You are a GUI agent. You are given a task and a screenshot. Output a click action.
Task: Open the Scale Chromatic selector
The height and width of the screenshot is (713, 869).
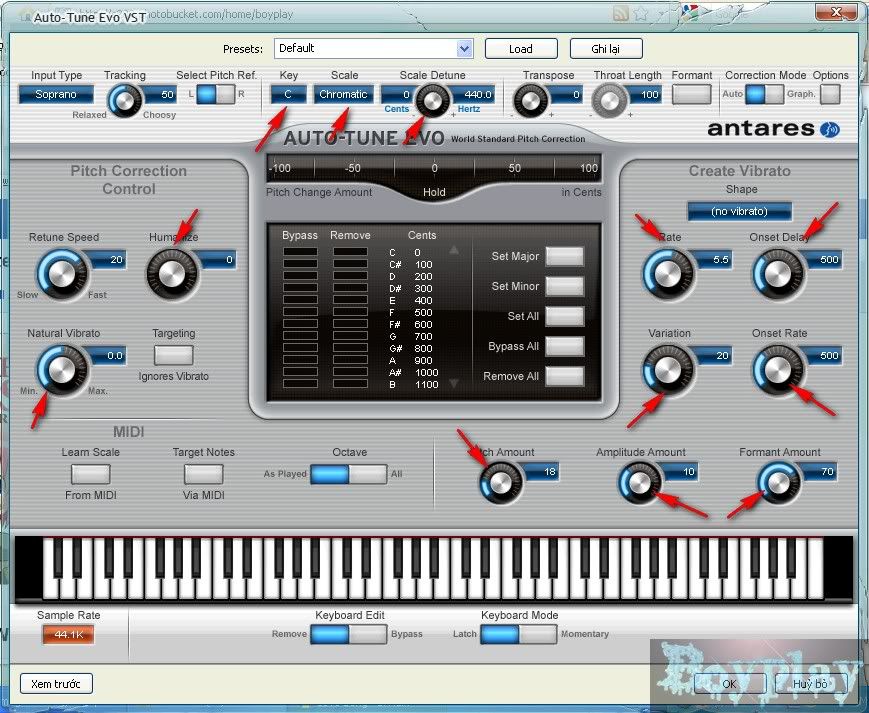343,95
